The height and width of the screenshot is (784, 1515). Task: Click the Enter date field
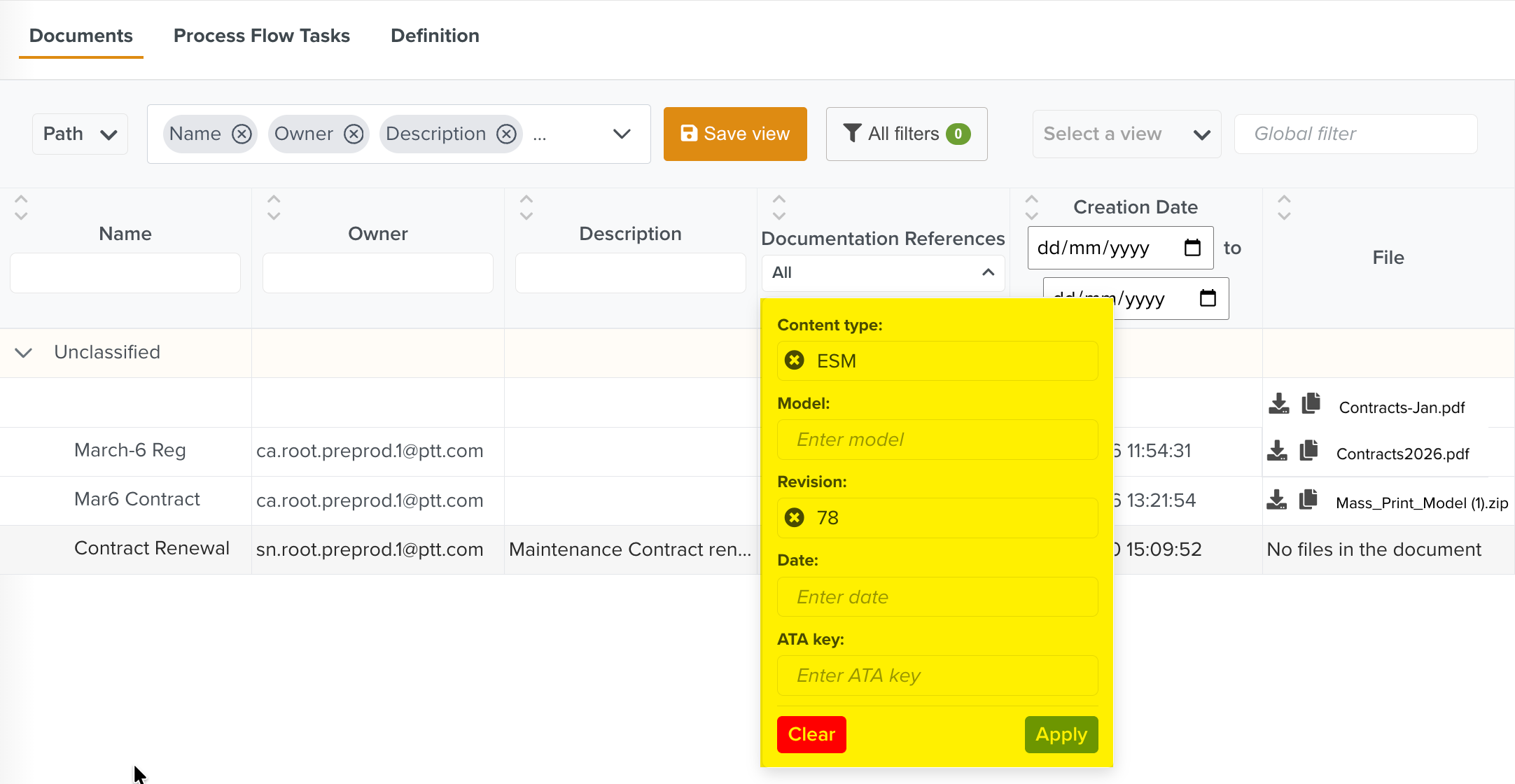point(937,596)
